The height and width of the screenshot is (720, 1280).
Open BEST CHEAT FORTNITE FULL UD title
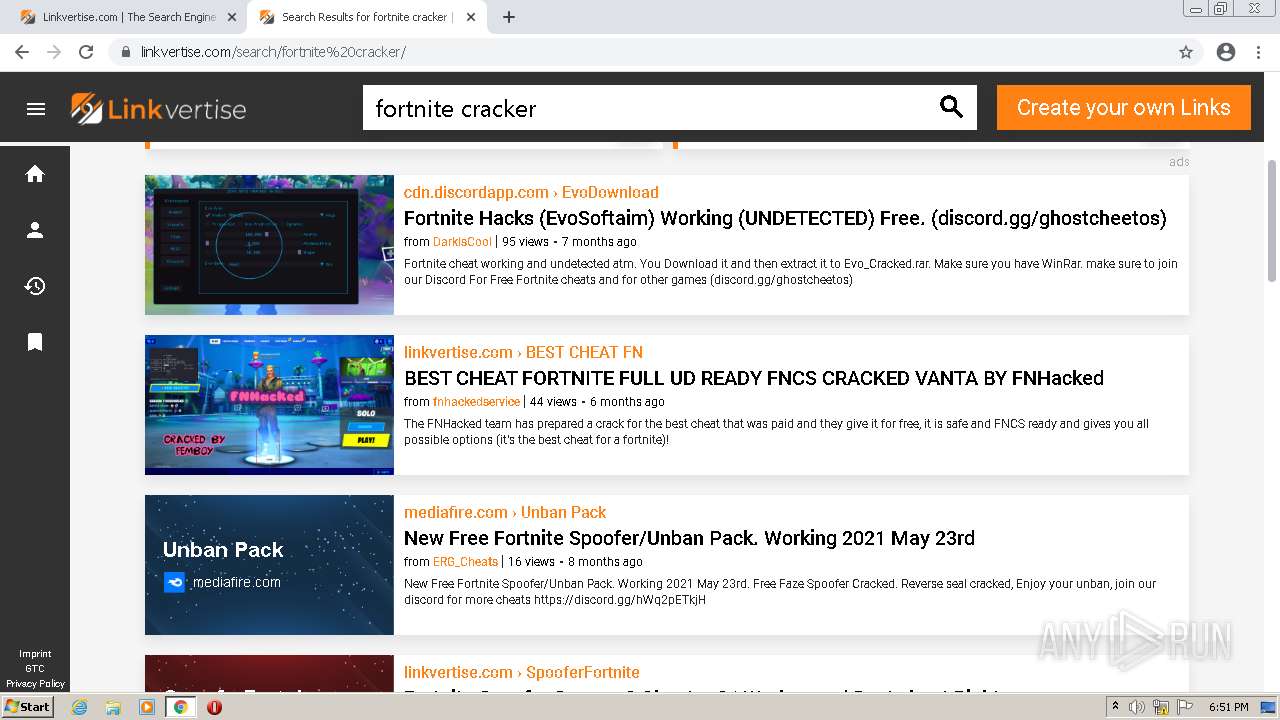(754, 378)
